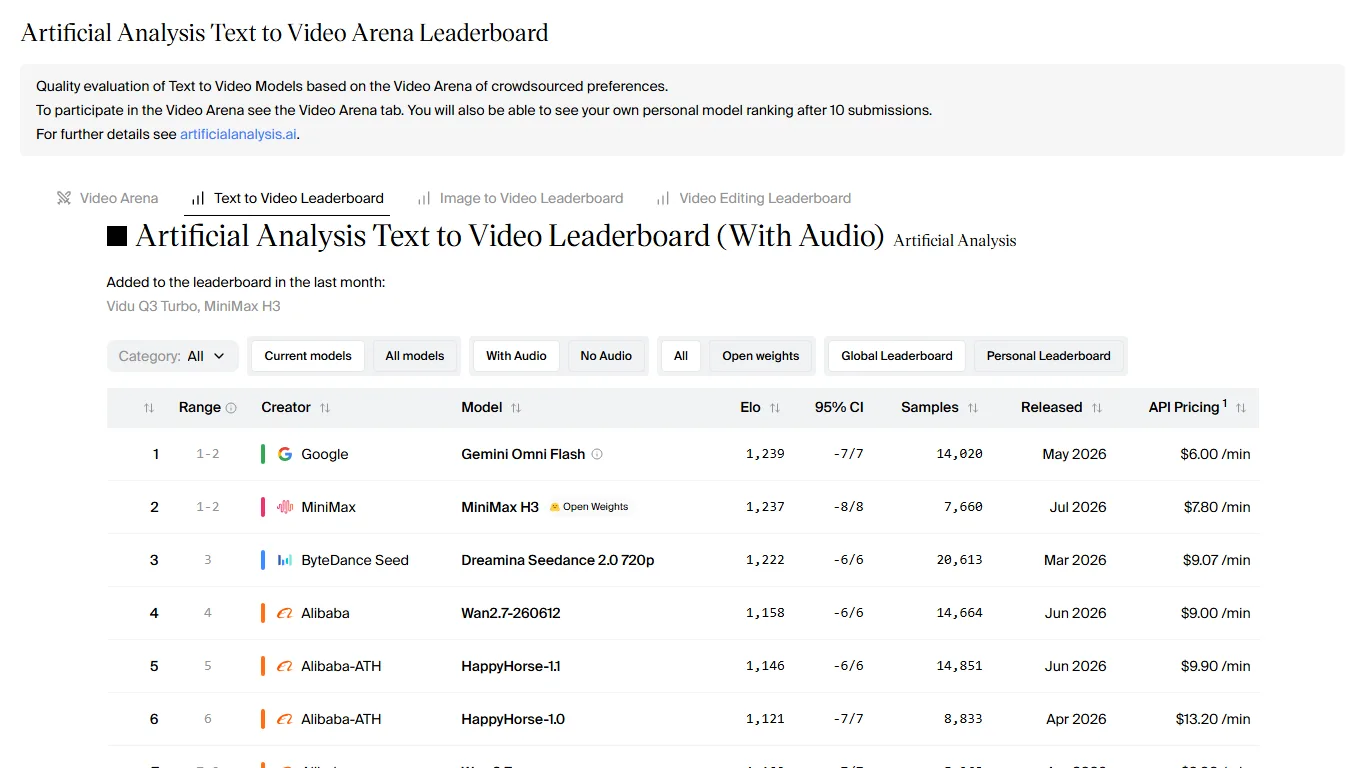Viewport: 1365px width, 768px height.
Task: Click the release date Jul 2026
Action: tap(1078, 507)
